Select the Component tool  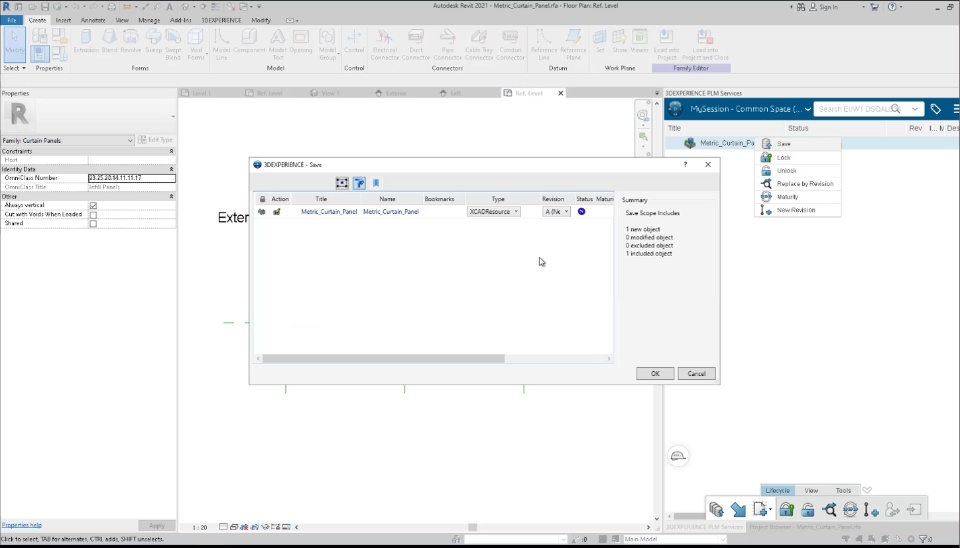pos(249,41)
